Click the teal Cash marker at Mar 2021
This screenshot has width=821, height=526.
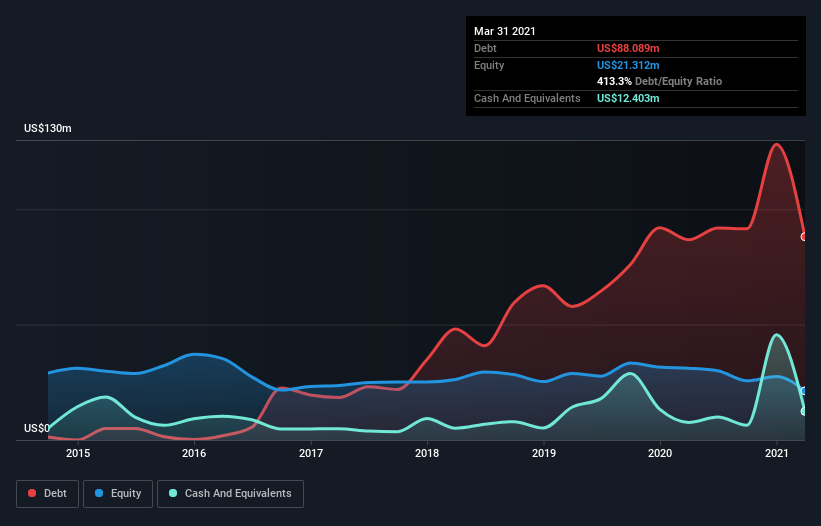804,411
